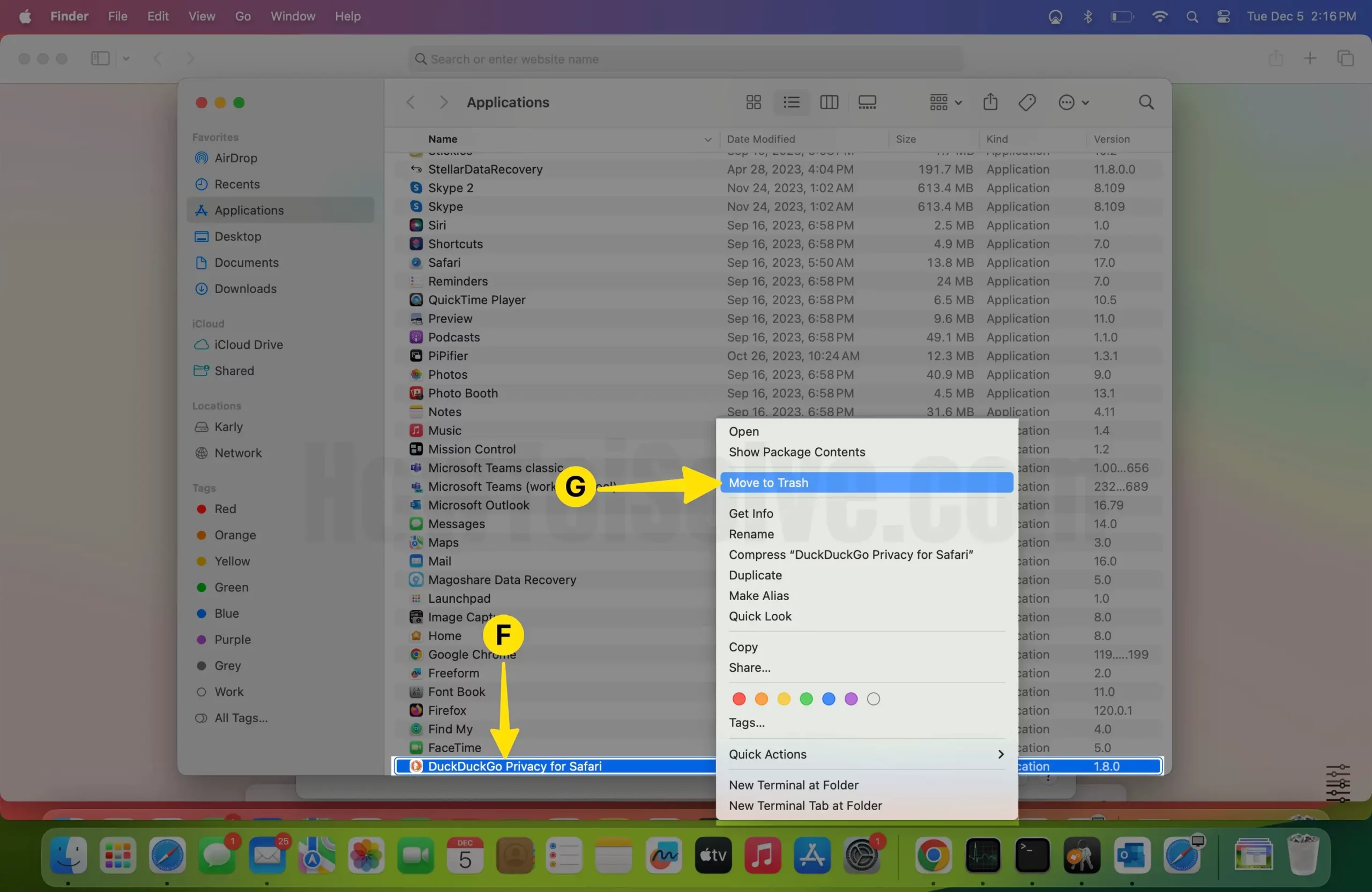Open Control Center in menu bar
Viewport: 1372px width, 892px height.
click(x=1223, y=17)
